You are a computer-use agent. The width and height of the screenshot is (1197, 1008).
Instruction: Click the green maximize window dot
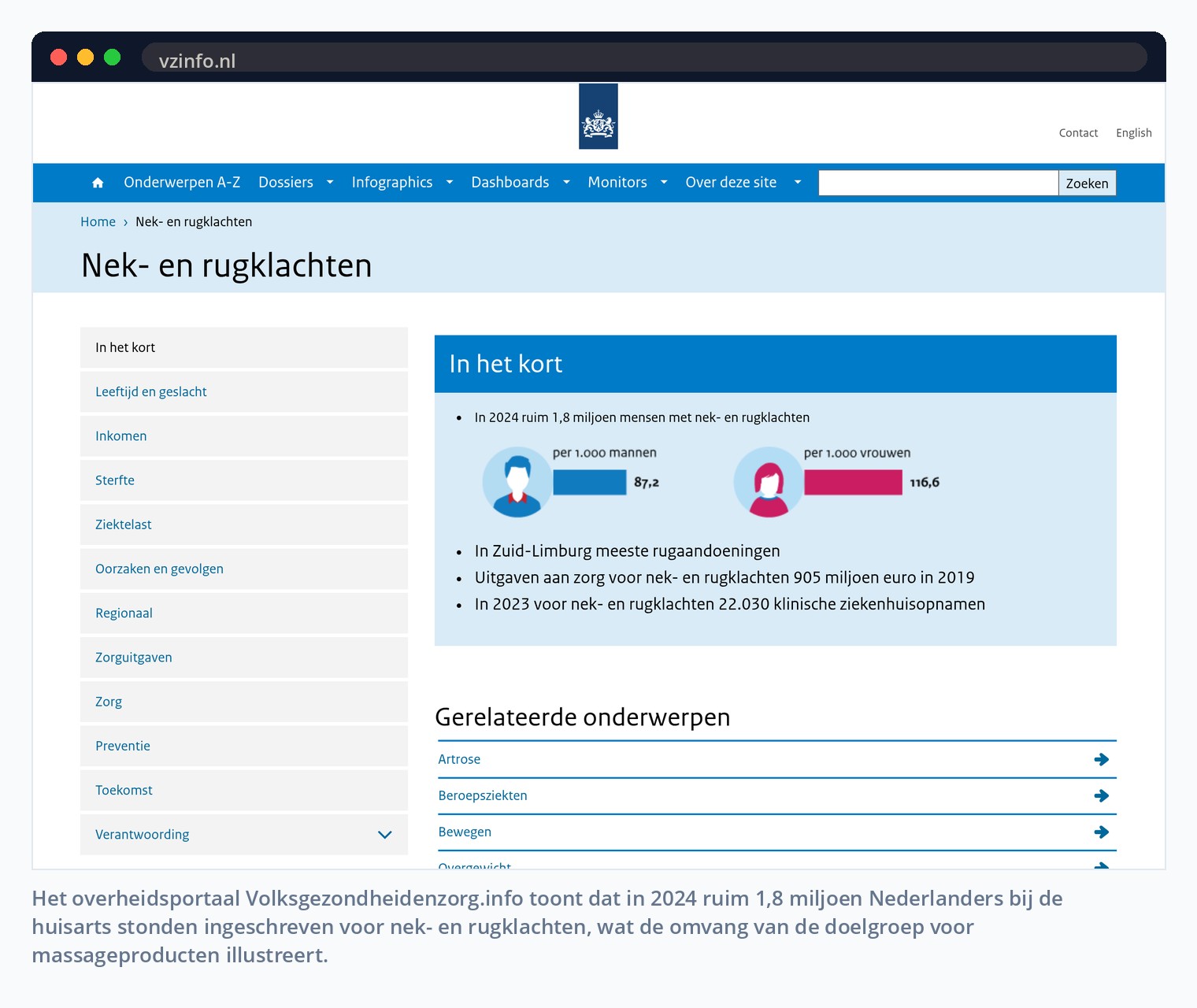113,57
